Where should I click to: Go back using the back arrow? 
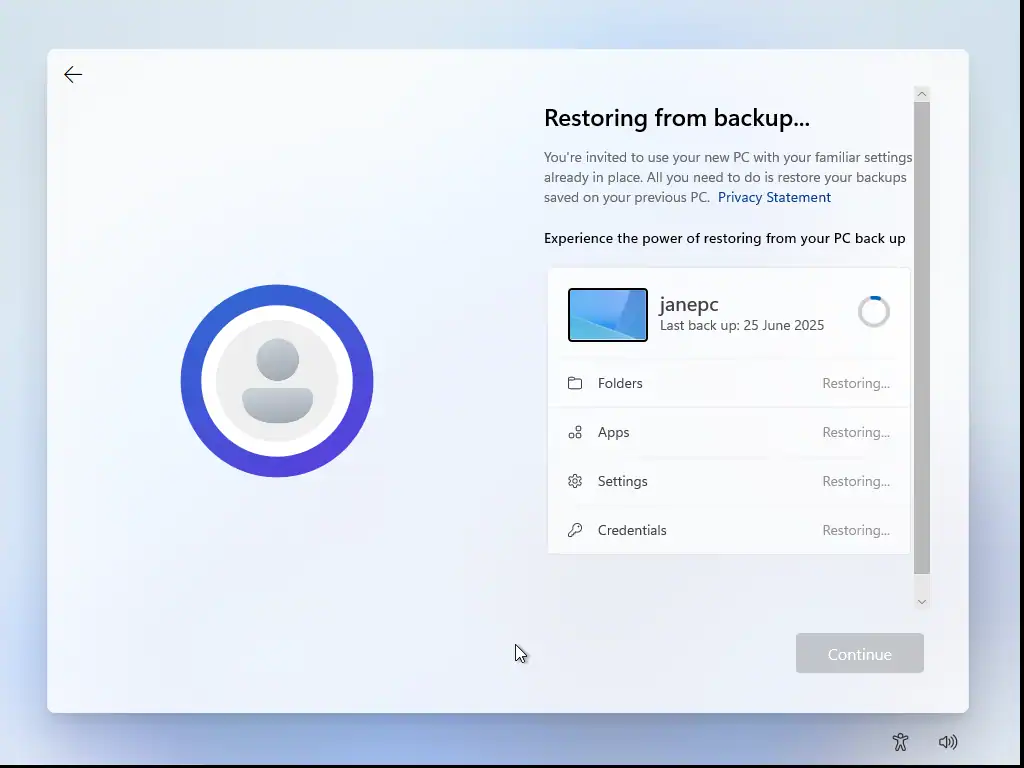coord(73,75)
